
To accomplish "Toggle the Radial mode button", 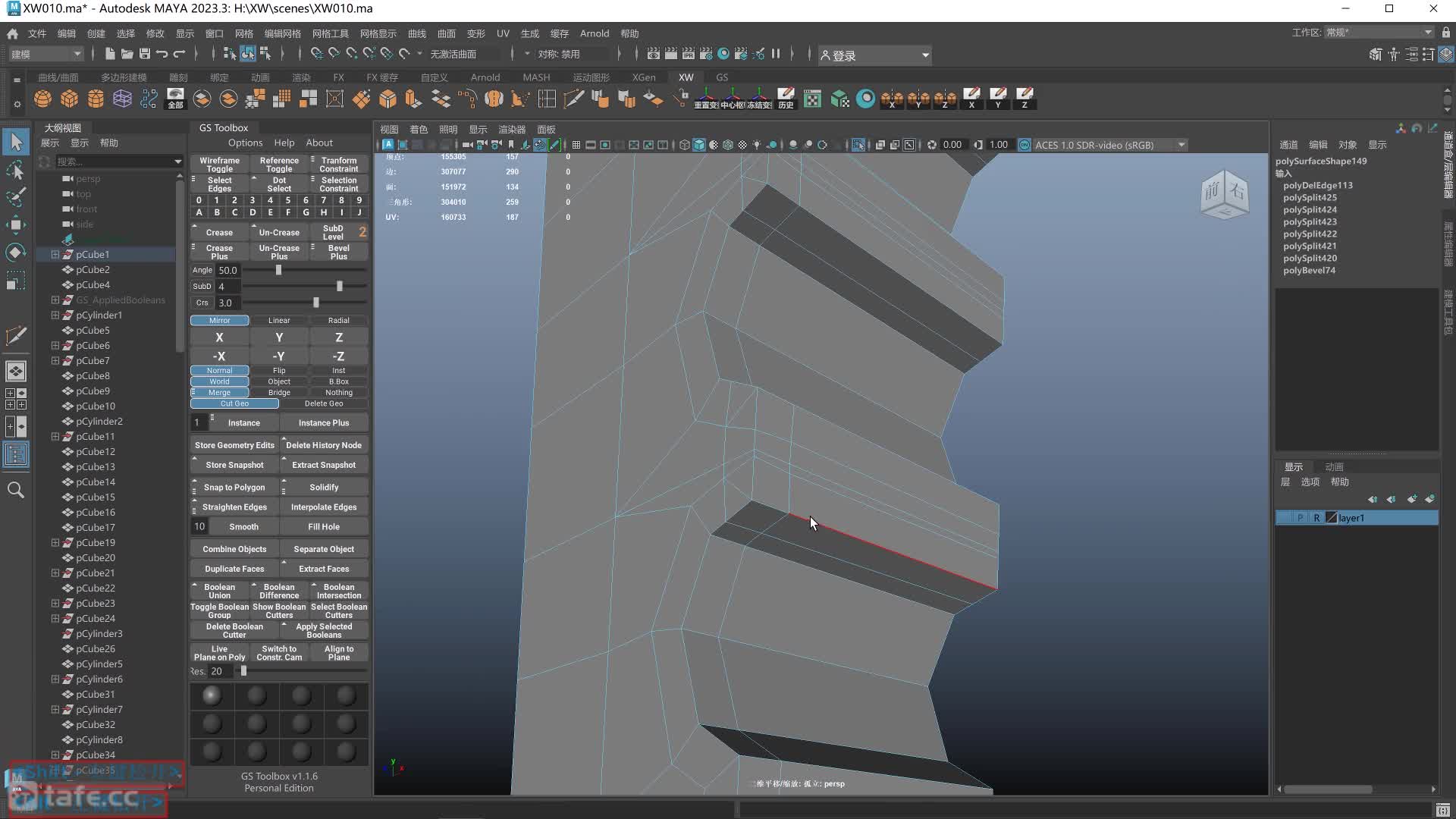I will [x=339, y=320].
